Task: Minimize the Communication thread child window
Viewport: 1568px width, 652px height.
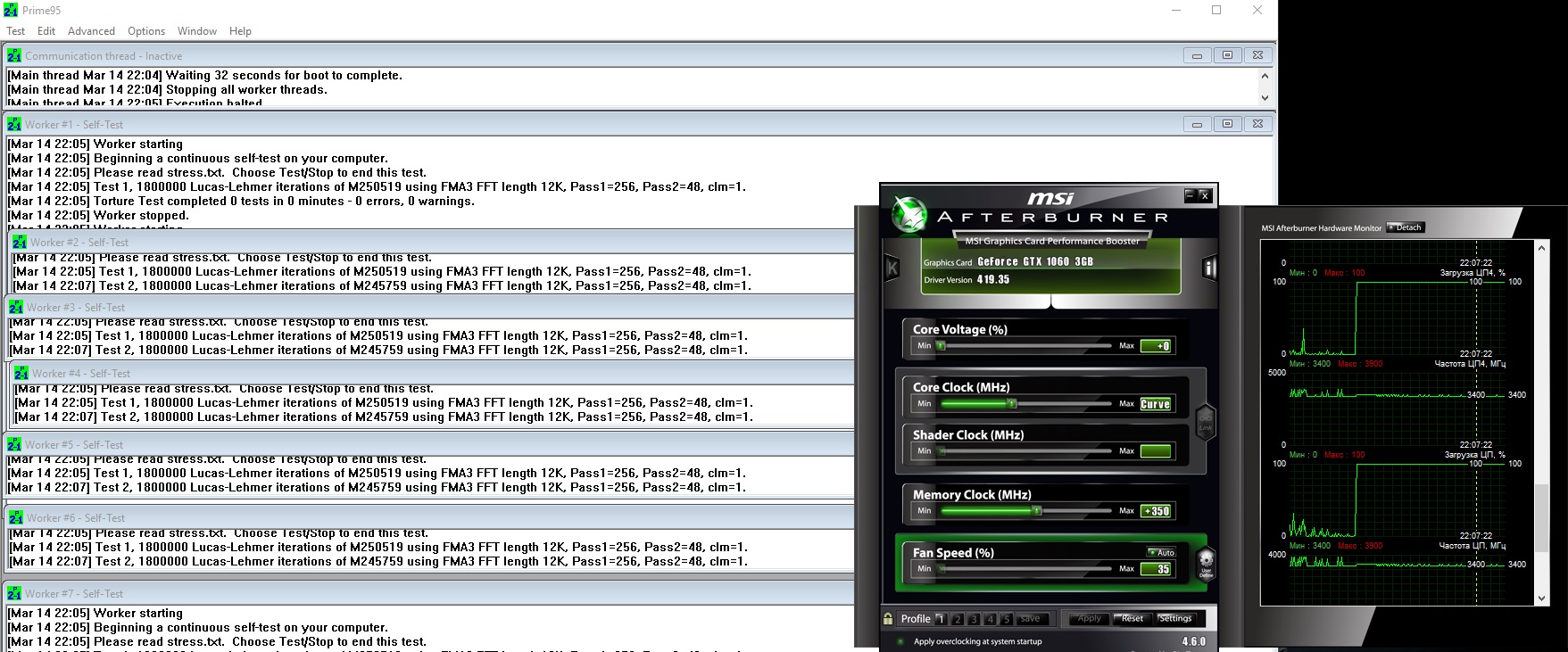Action: tap(1197, 55)
